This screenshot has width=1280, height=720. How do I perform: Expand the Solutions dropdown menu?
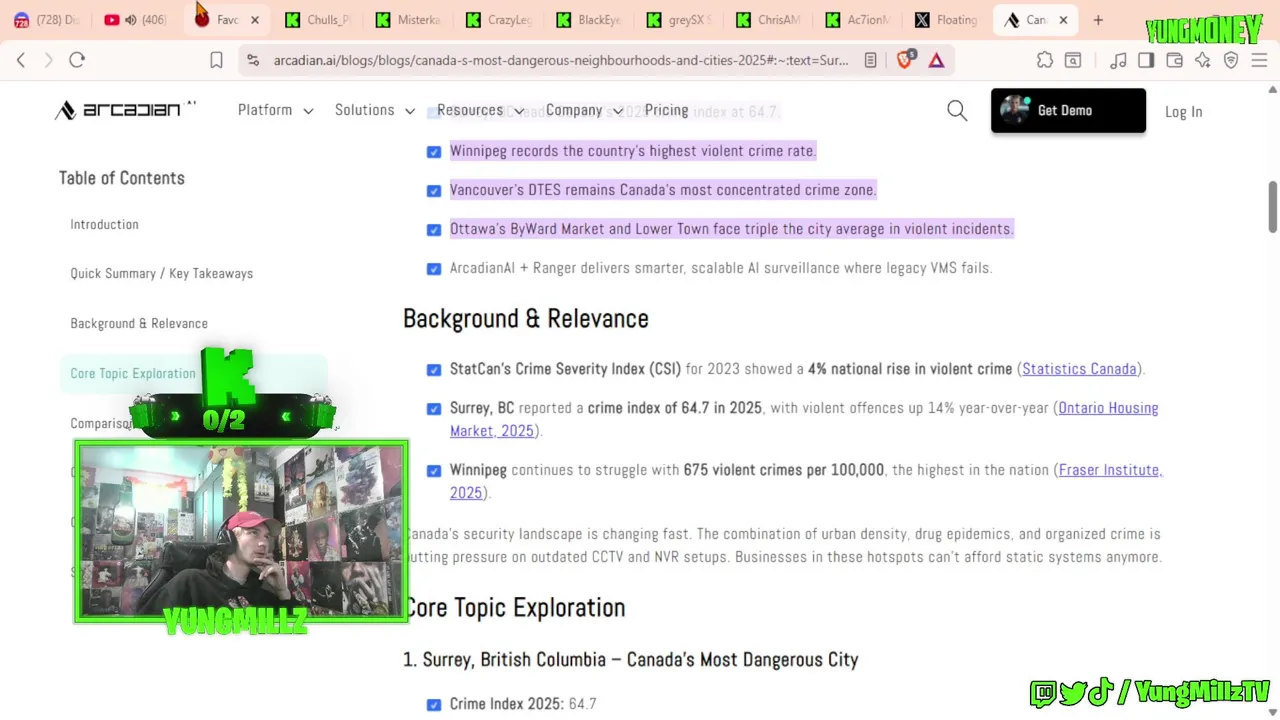375,110
